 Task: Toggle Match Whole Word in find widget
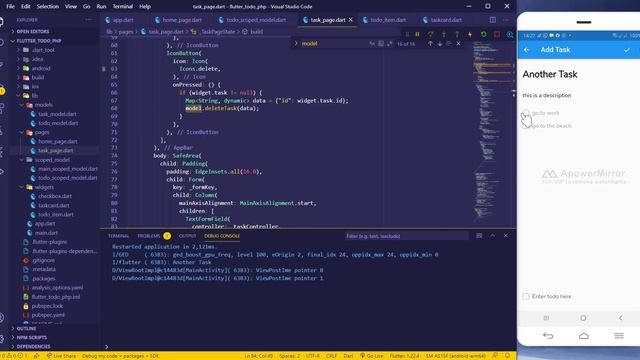pos(380,44)
